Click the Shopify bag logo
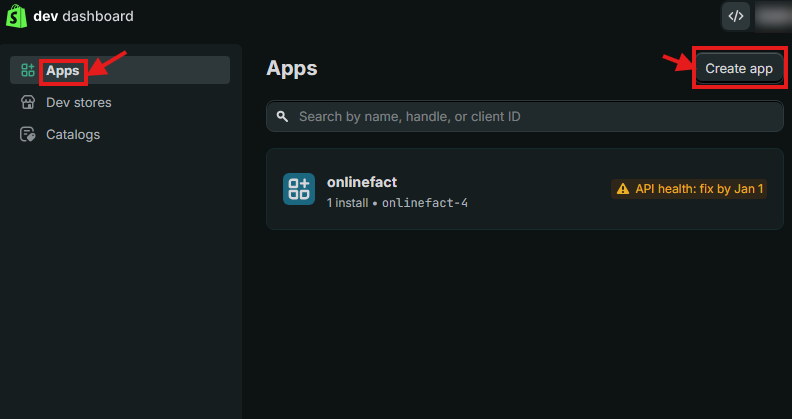This screenshot has width=792, height=419. tap(16, 16)
